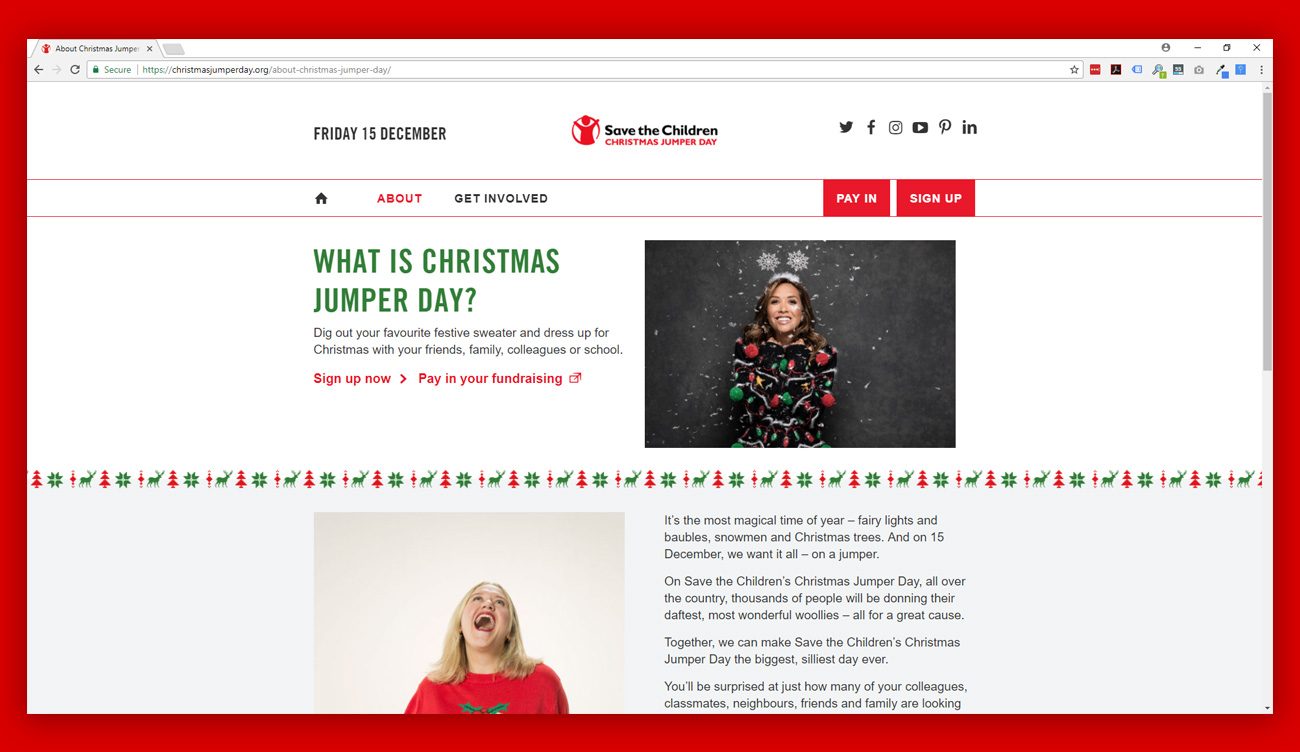Click the PAY IN button
Screen dimensions: 1300x752
click(x=856, y=198)
